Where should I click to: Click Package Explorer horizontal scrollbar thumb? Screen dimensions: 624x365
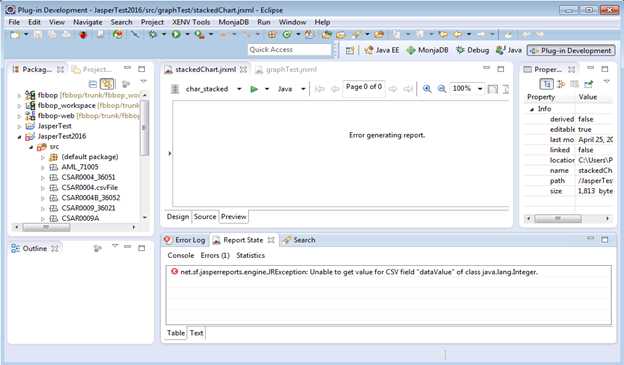tap(47, 227)
